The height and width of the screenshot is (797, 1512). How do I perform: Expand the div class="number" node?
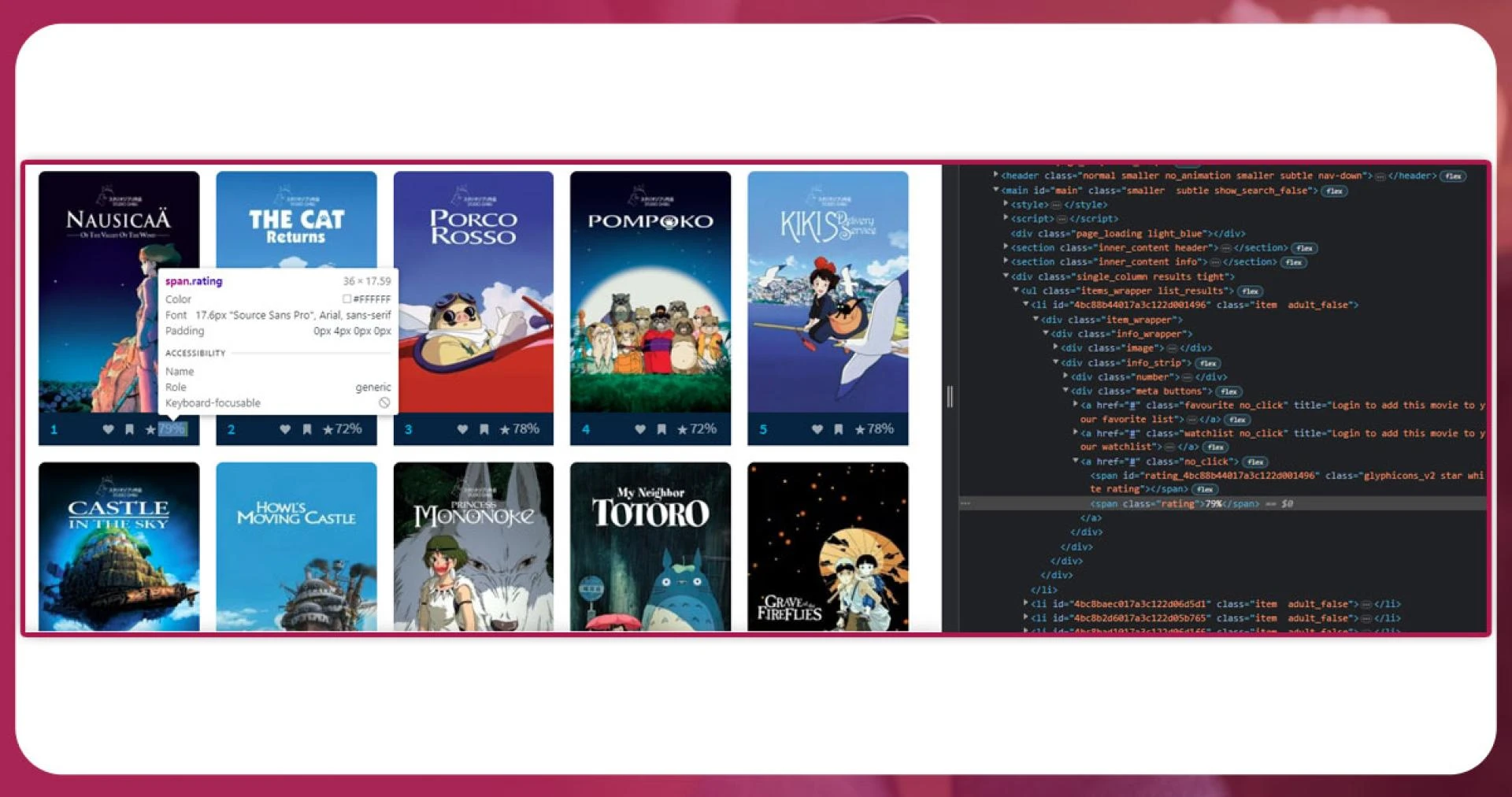click(1065, 376)
